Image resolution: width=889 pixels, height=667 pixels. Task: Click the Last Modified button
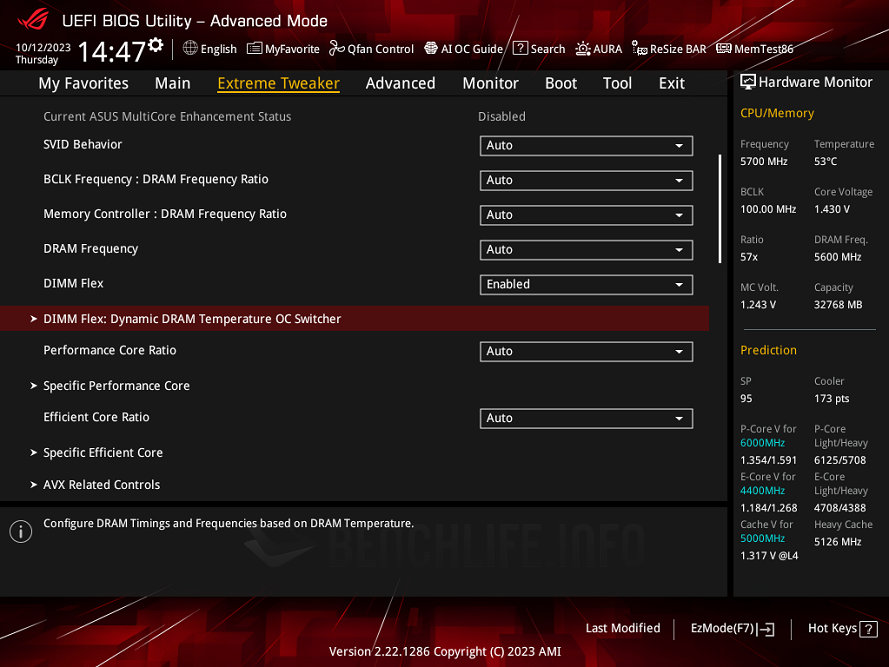622,628
